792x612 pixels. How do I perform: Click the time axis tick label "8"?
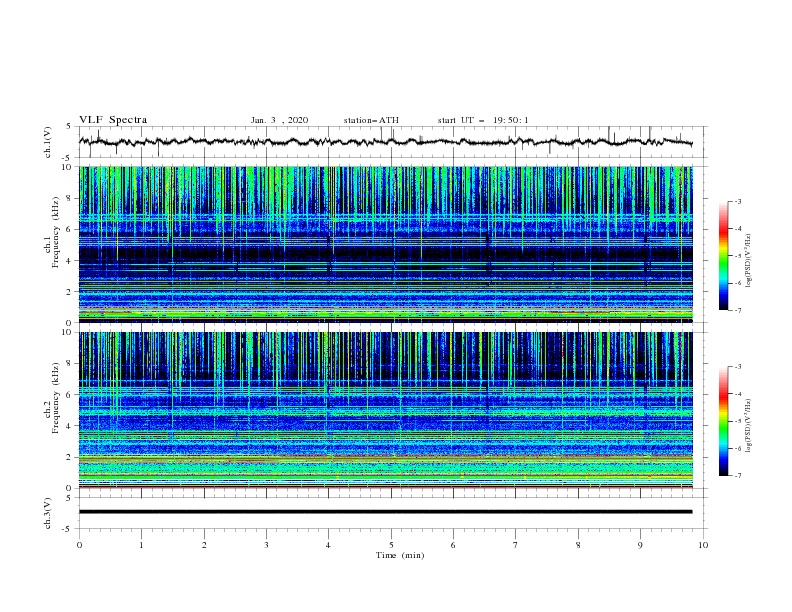[x=578, y=545]
